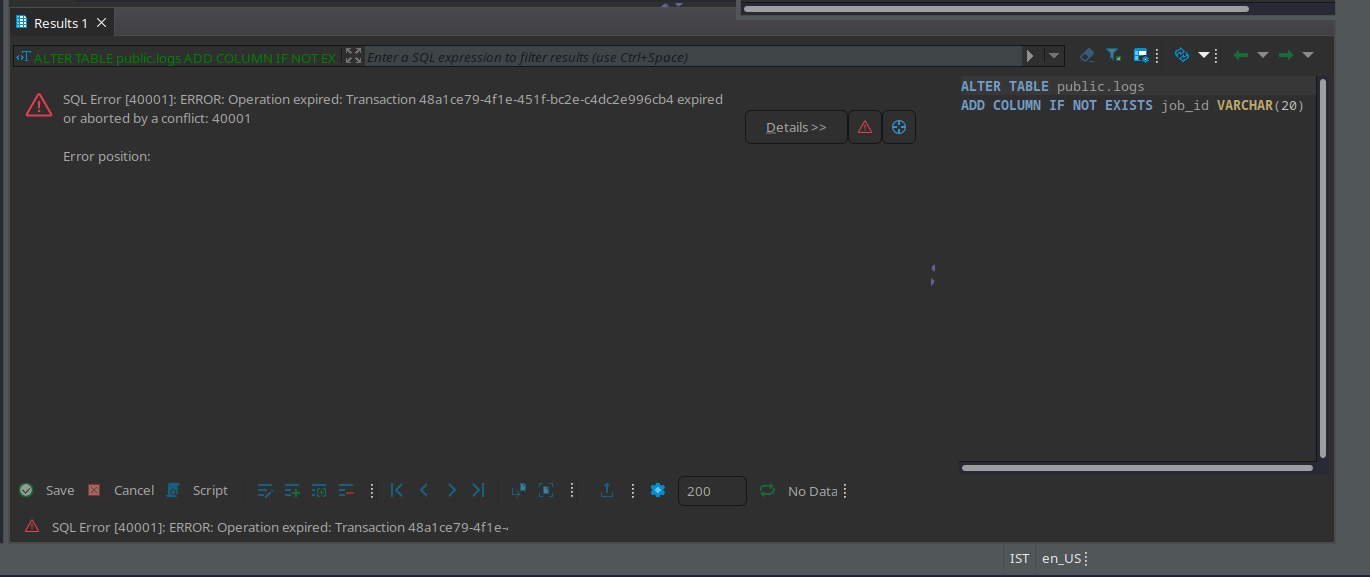The height and width of the screenshot is (577, 1370).
Task: Click the Save button
Action: pyautogui.click(x=60, y=490)
